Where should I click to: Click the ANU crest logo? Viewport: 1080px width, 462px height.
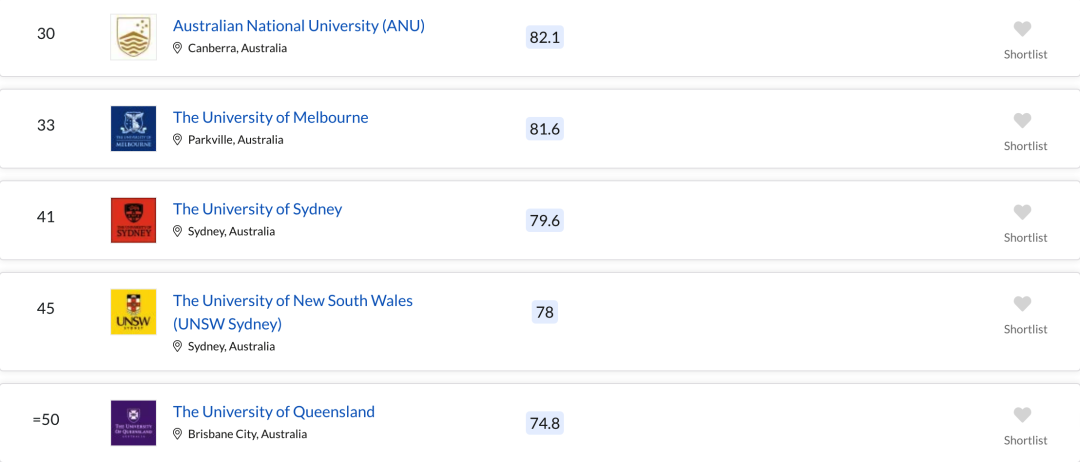pyautogui.click(x=134, y=37)
